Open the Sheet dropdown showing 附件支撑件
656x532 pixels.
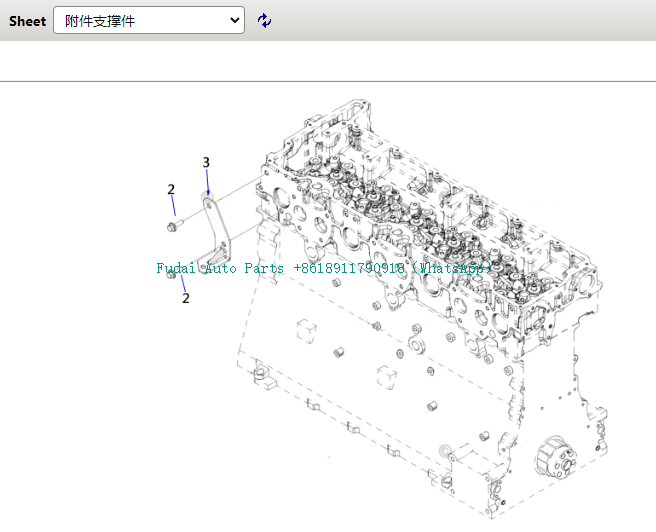[x=149, y=20]
